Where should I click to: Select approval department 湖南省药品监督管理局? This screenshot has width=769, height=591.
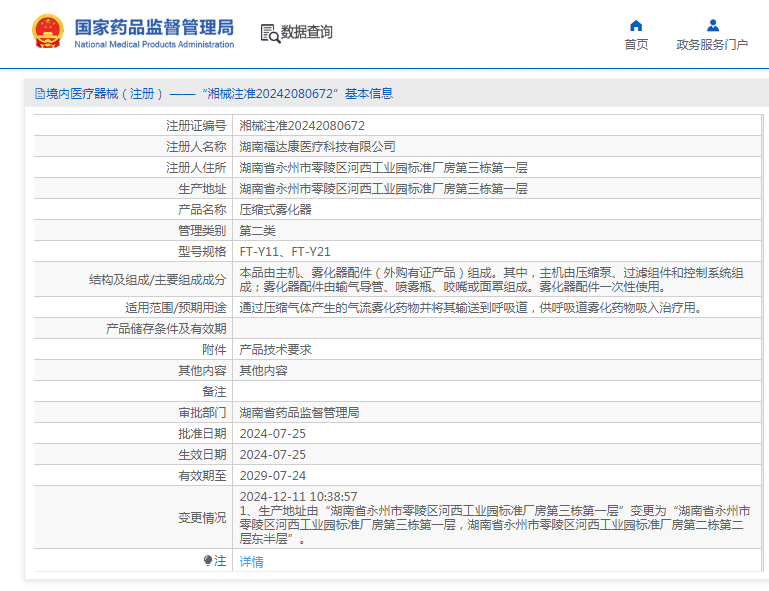pos(299,412)
